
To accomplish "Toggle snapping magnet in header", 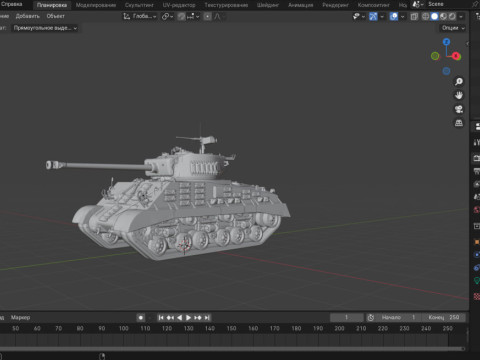I will point(181,16).
